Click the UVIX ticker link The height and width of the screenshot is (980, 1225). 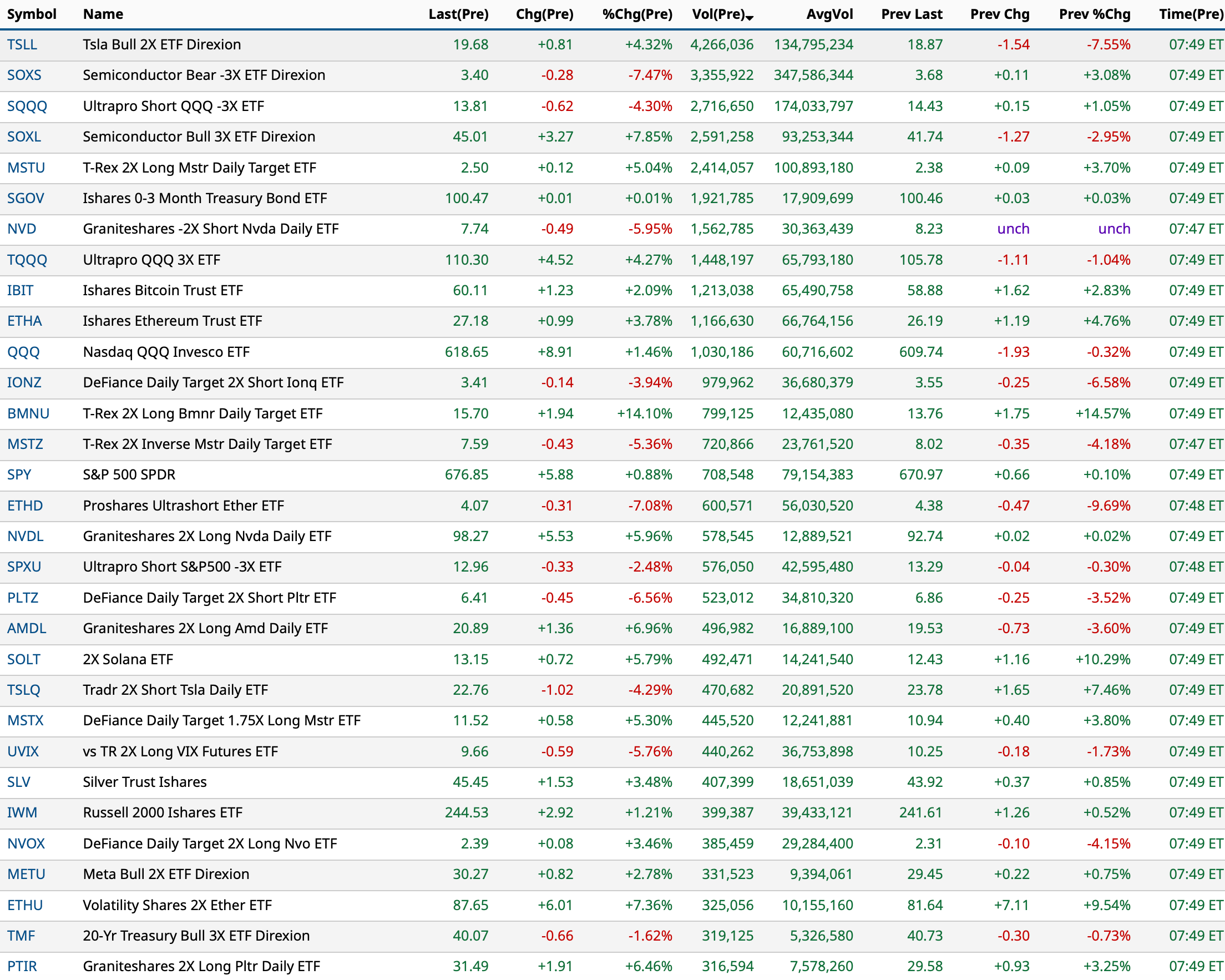coord(23,751)
